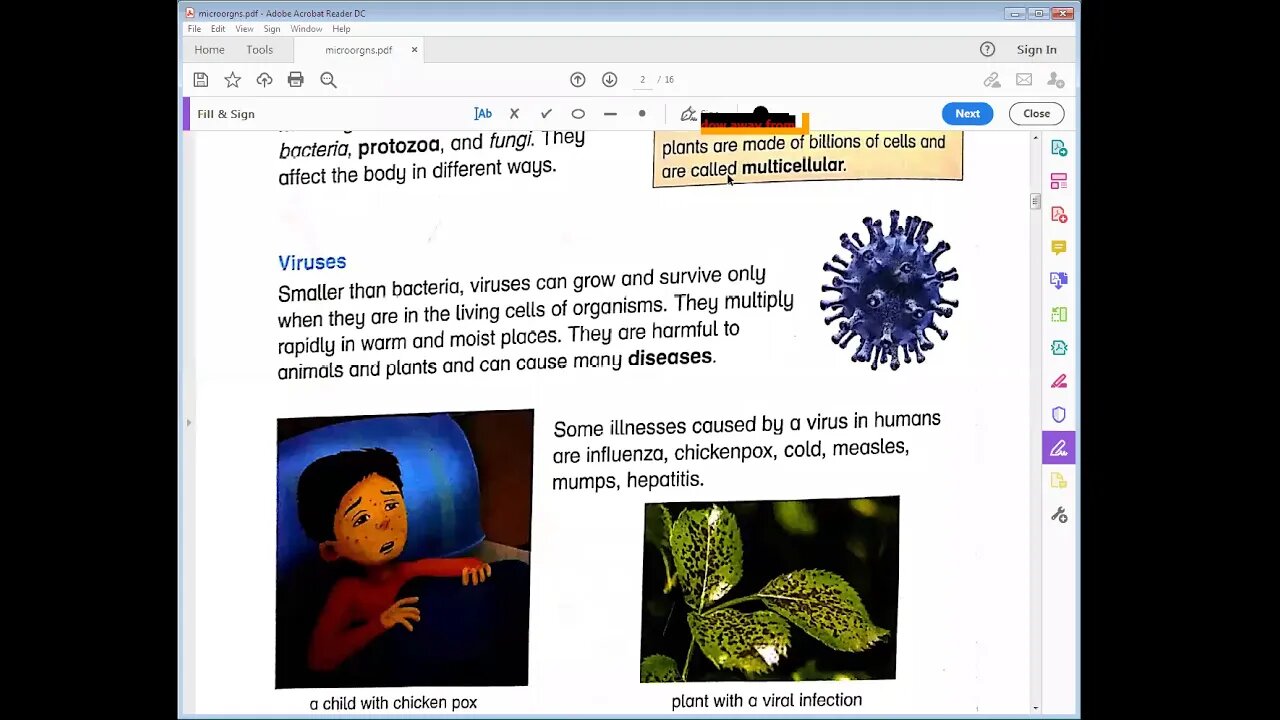Click the Sign In link

[1037, 50]
